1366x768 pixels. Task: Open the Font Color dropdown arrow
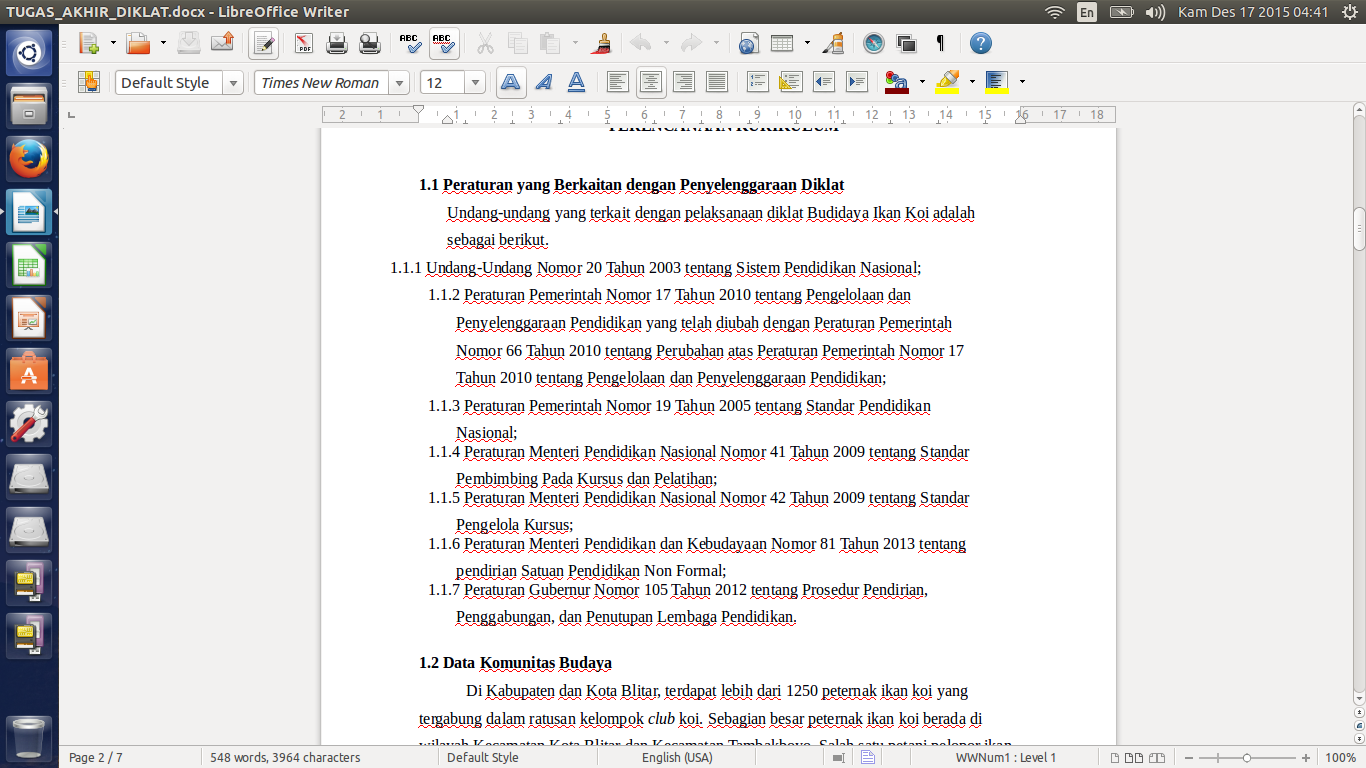pyautogui.click(x=922, y=82)
